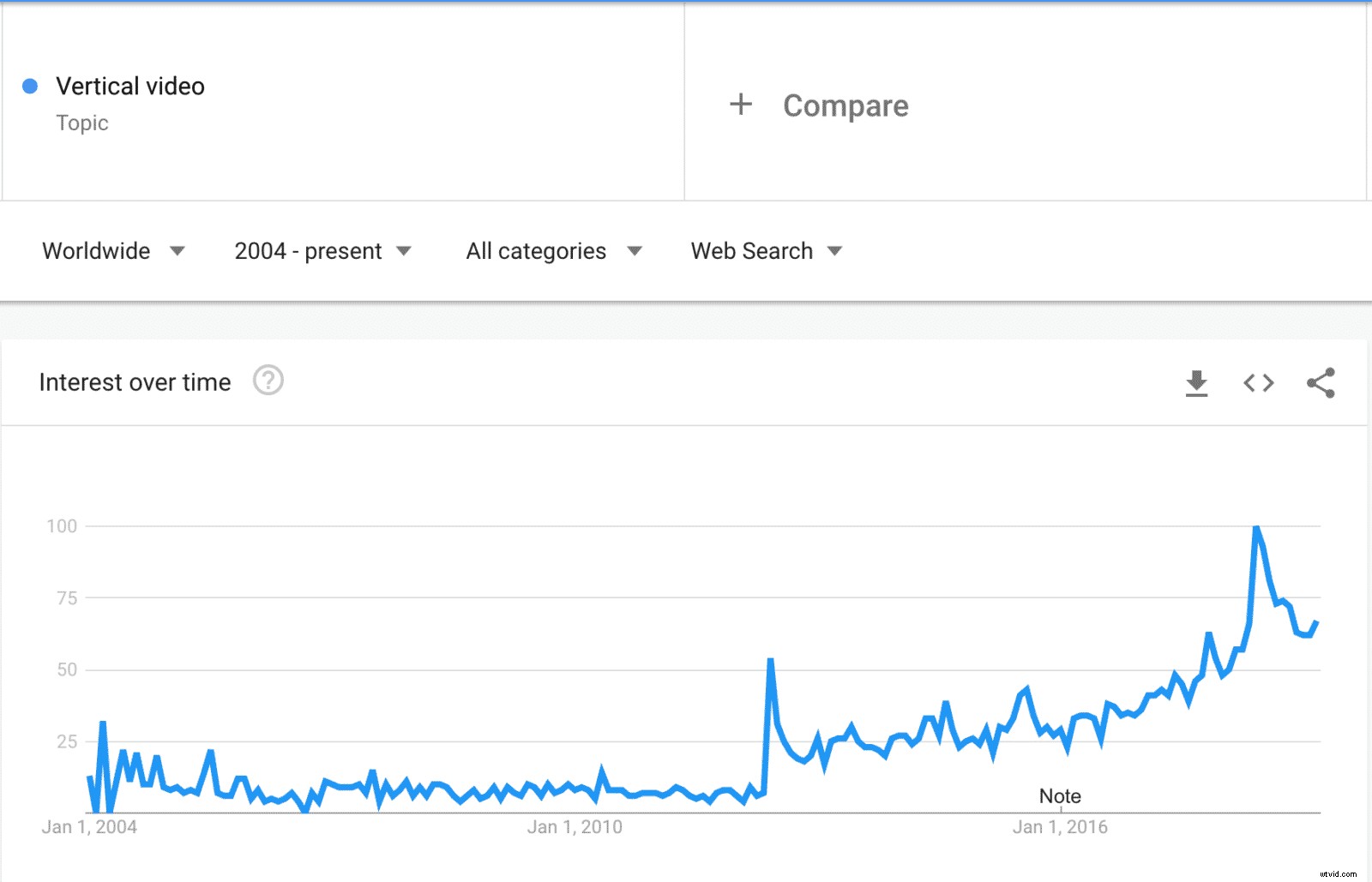This screenshot has width=1372, height=882.
Task: Click the Jan 1, 2004 axis label
Action: click(x=89, y=827)
